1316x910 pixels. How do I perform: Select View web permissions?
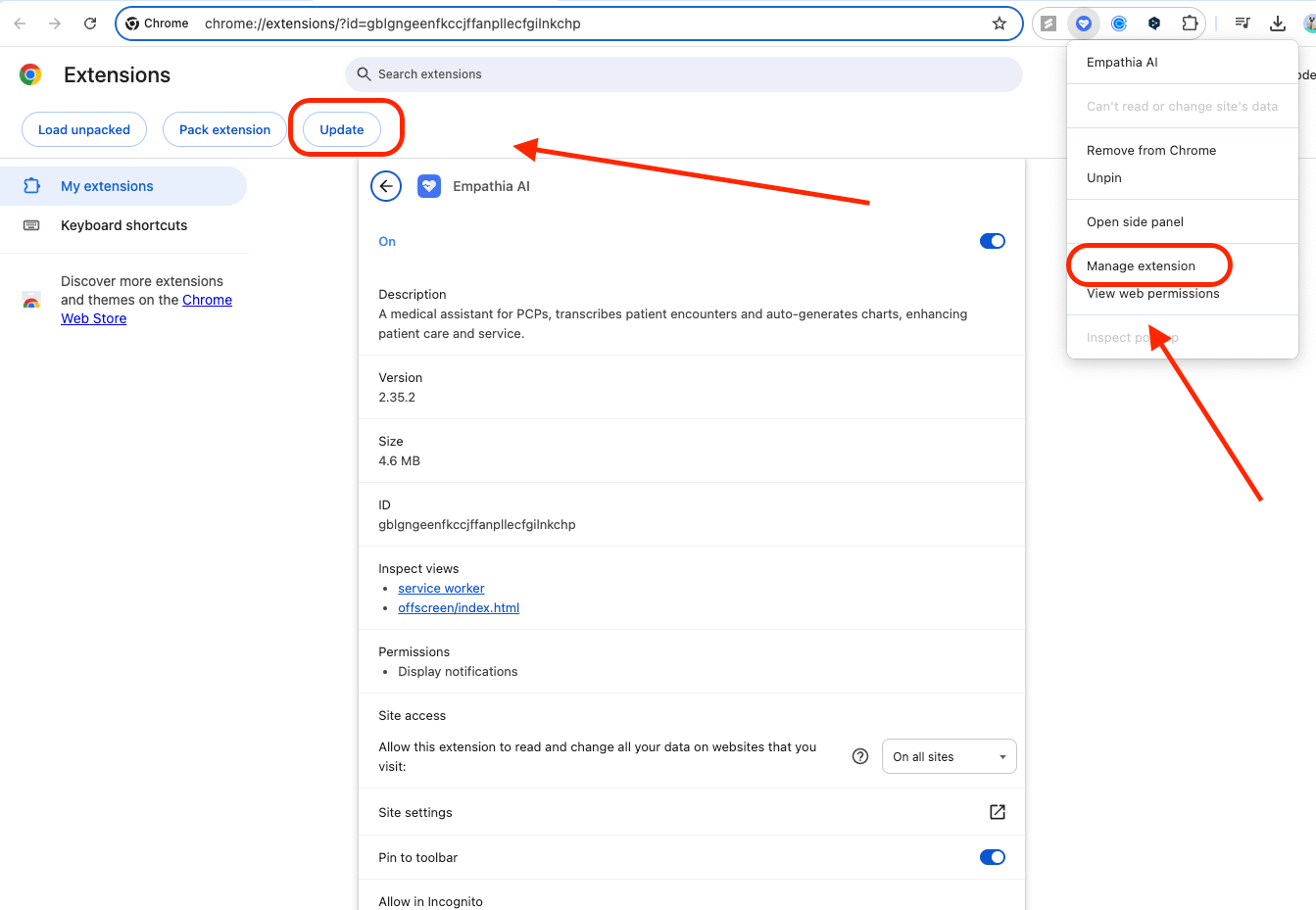point(1183,293)
